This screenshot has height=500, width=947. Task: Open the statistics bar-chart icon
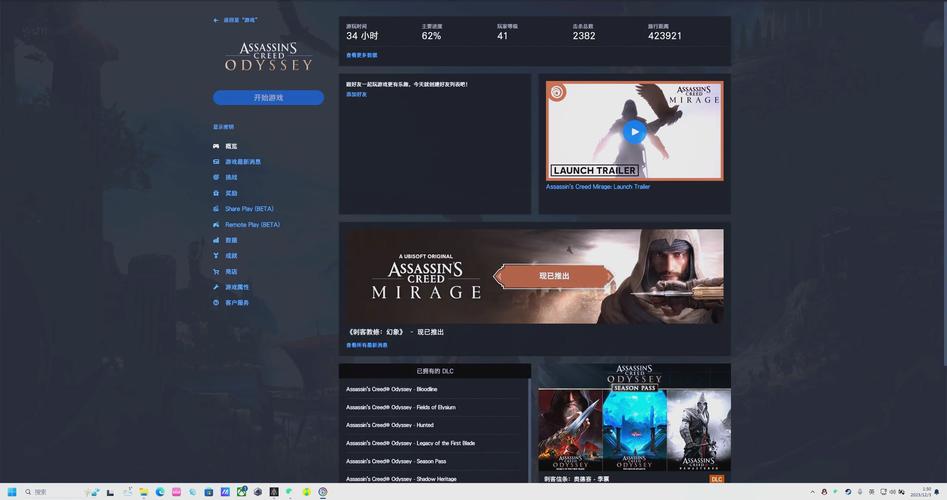coord(216,240)
